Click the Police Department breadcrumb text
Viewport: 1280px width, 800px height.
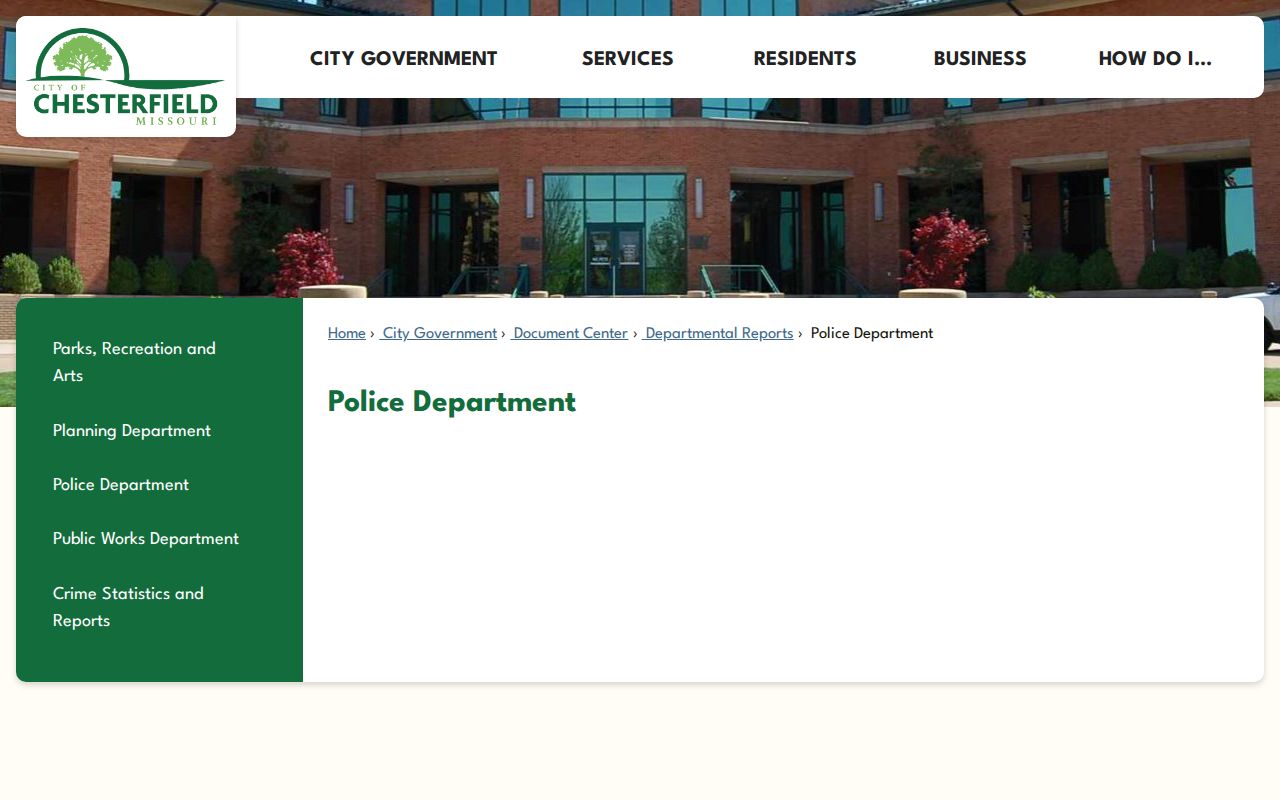(872, 333)
